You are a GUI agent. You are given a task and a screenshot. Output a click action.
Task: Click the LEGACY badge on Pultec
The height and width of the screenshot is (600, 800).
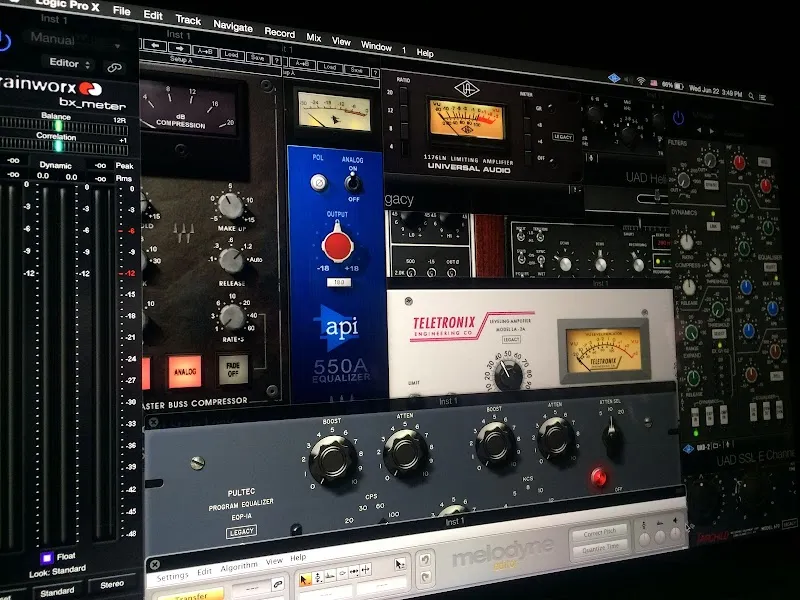point(241,532)
